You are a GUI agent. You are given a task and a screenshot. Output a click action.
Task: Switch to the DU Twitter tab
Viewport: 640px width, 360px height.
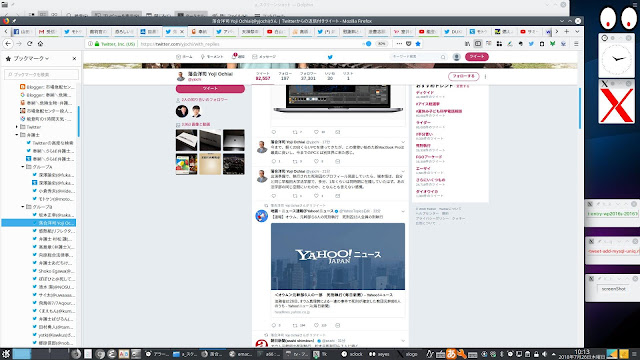(453, 31)
